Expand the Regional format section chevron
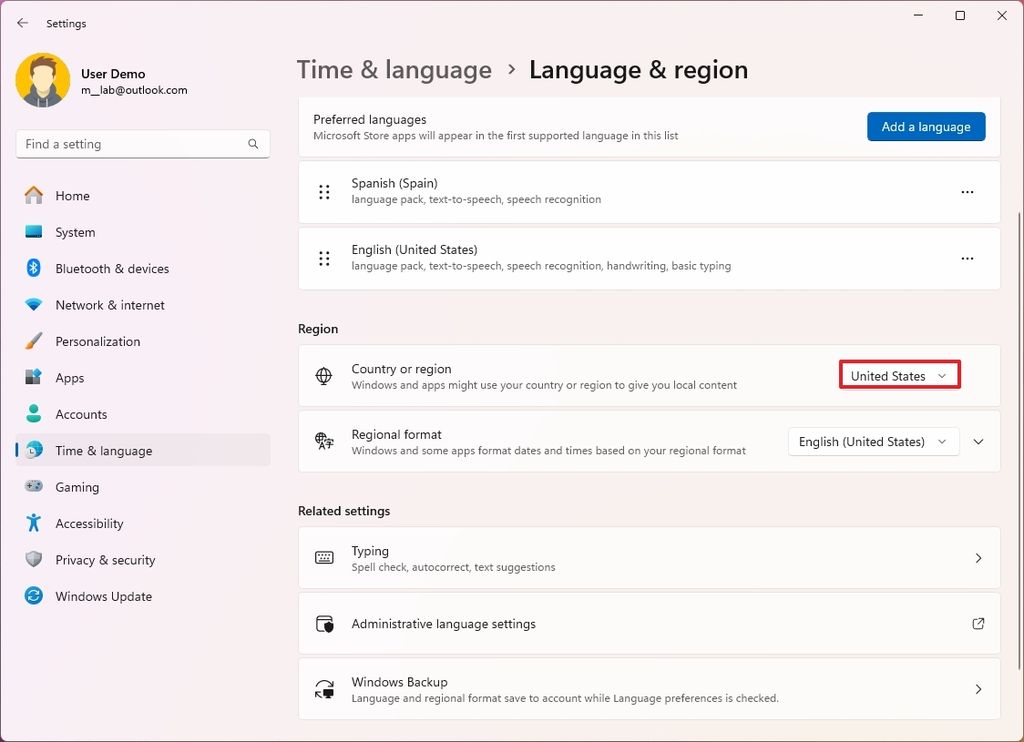1024x742 pixels. [x=978, y=441]
